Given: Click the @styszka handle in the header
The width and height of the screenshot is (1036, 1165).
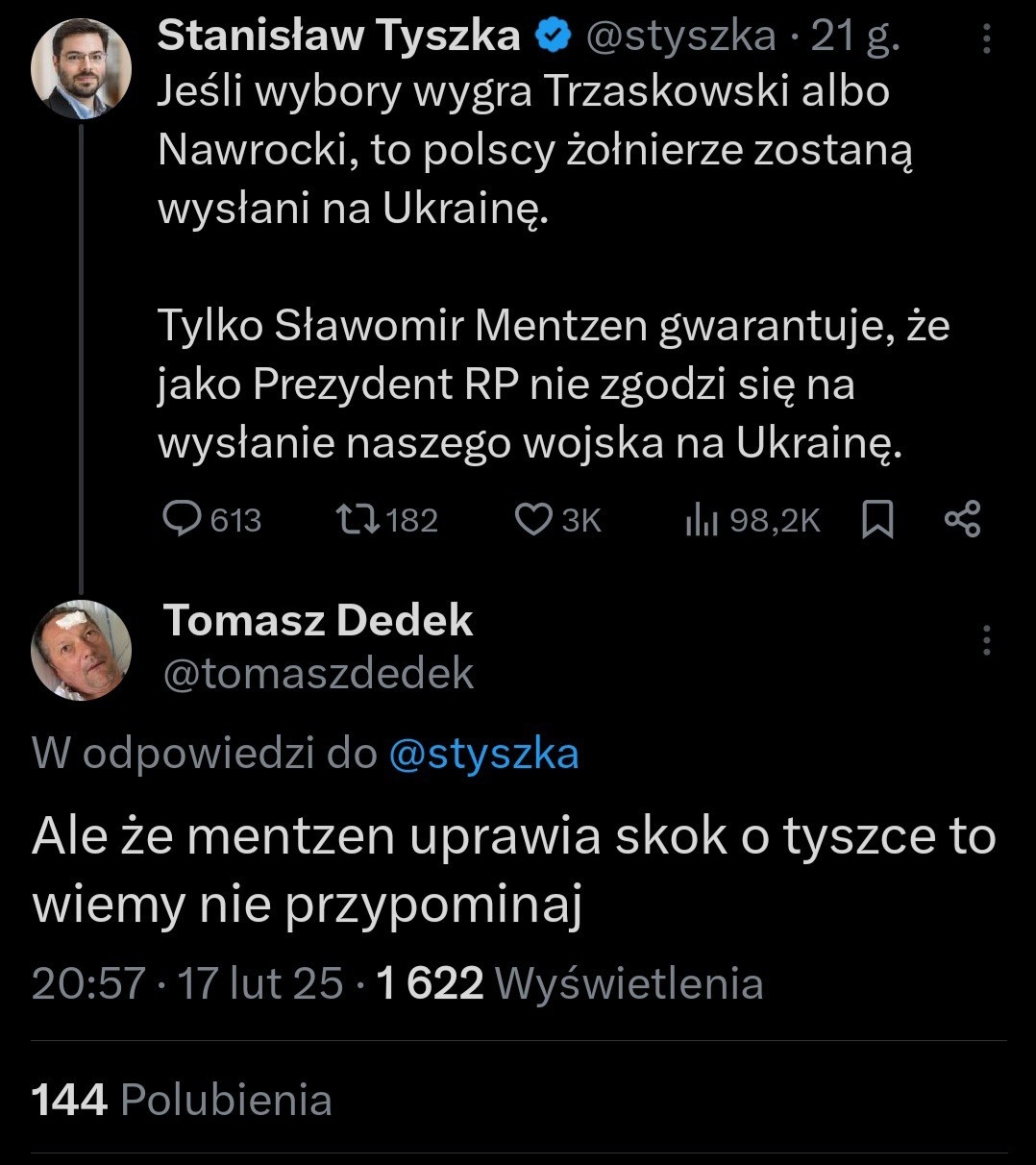Looking at the screenshot, I should coord(679,37).
